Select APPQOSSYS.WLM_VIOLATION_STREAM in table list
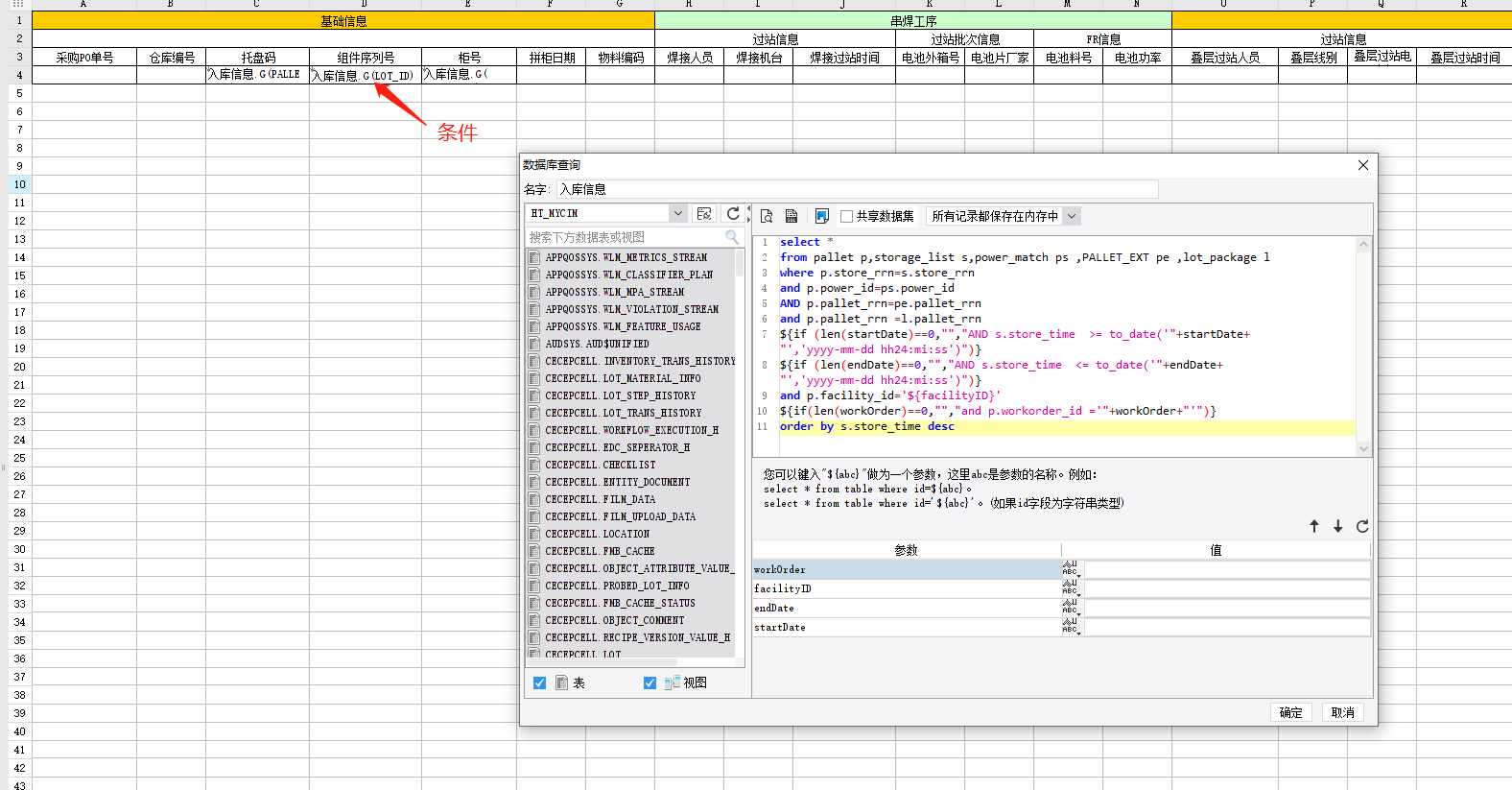Image resolution: width=1512 pixels, height=790 pixels. (x=632, y=309)
